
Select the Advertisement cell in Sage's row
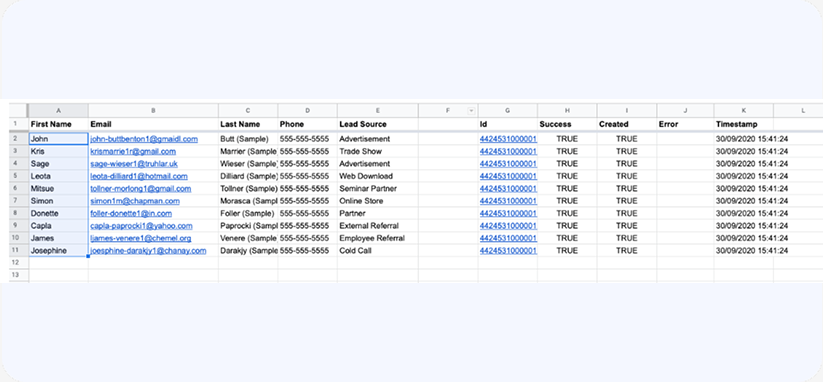click(x=378, y=164)
